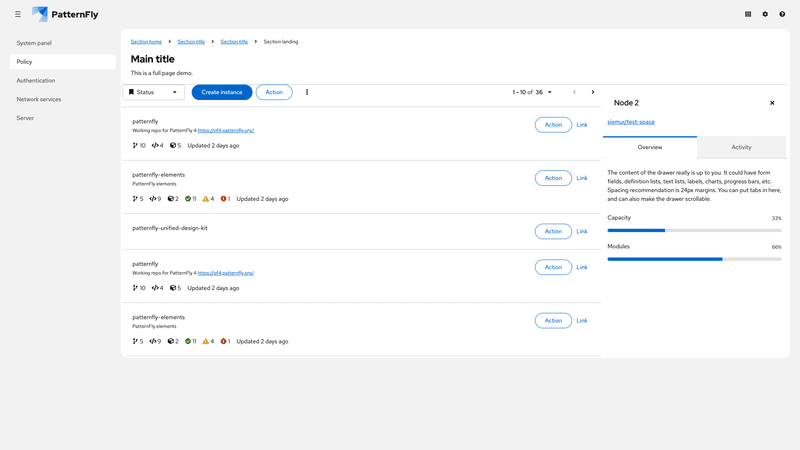The height and width of the screenshot is (450, 800).
Task: Select the Overview tab
Action: coord(650,147)
